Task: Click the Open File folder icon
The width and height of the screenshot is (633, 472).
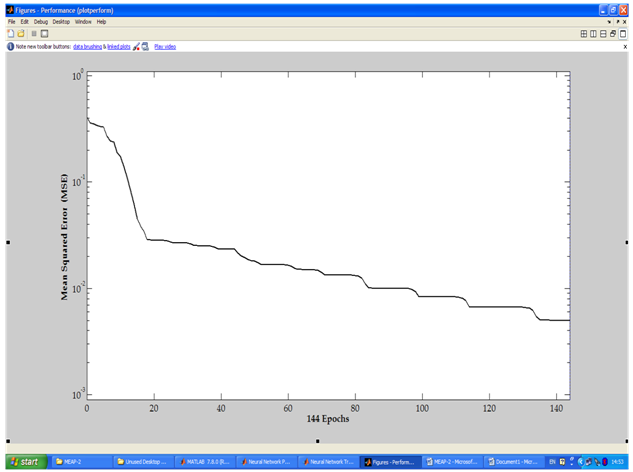Action: [x=21, y=33]
